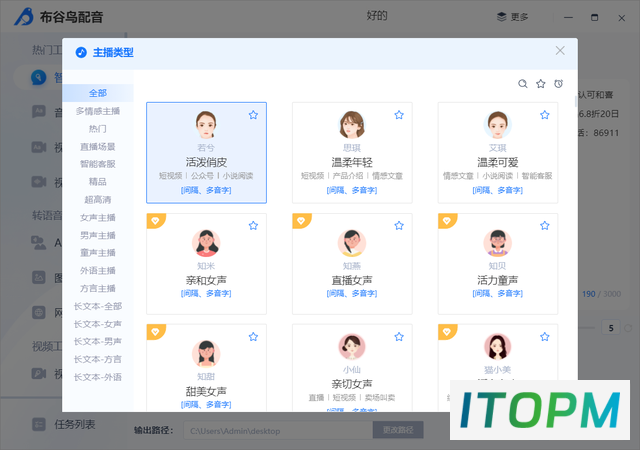The height and width of the screenshot is (450, 640).
Task: Select the 知贝 avatar
Action: 498,243
